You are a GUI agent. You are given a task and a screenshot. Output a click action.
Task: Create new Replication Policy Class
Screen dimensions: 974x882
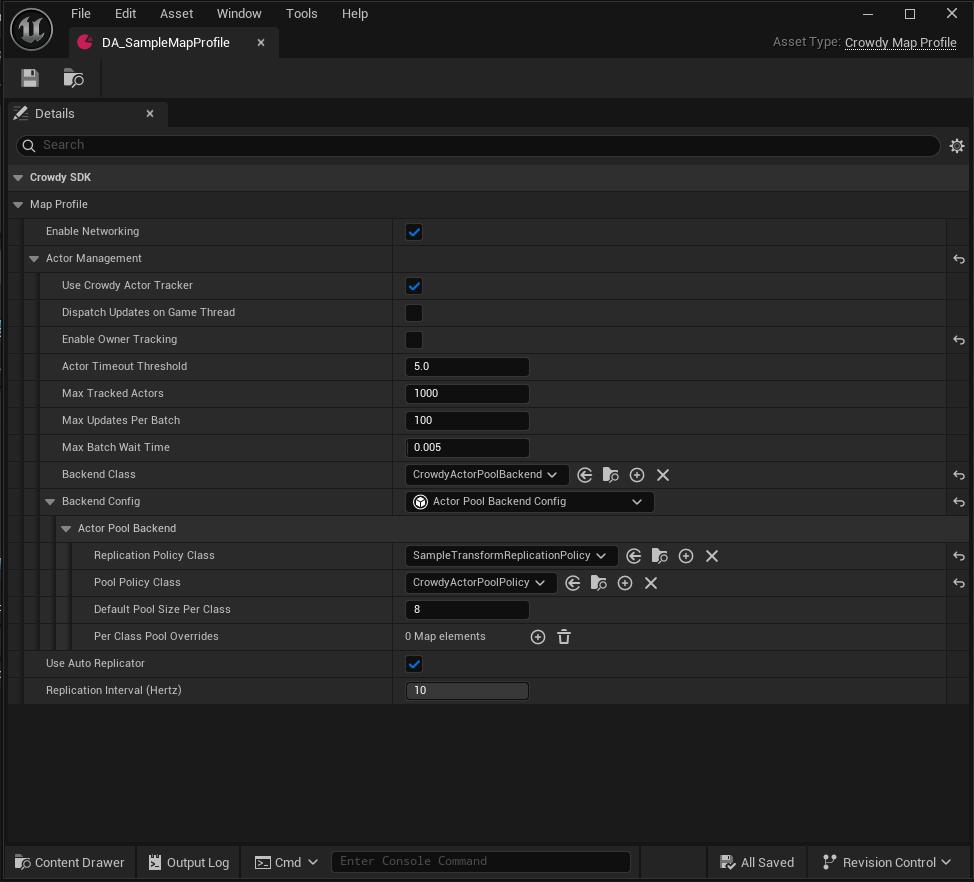[686, 556]
